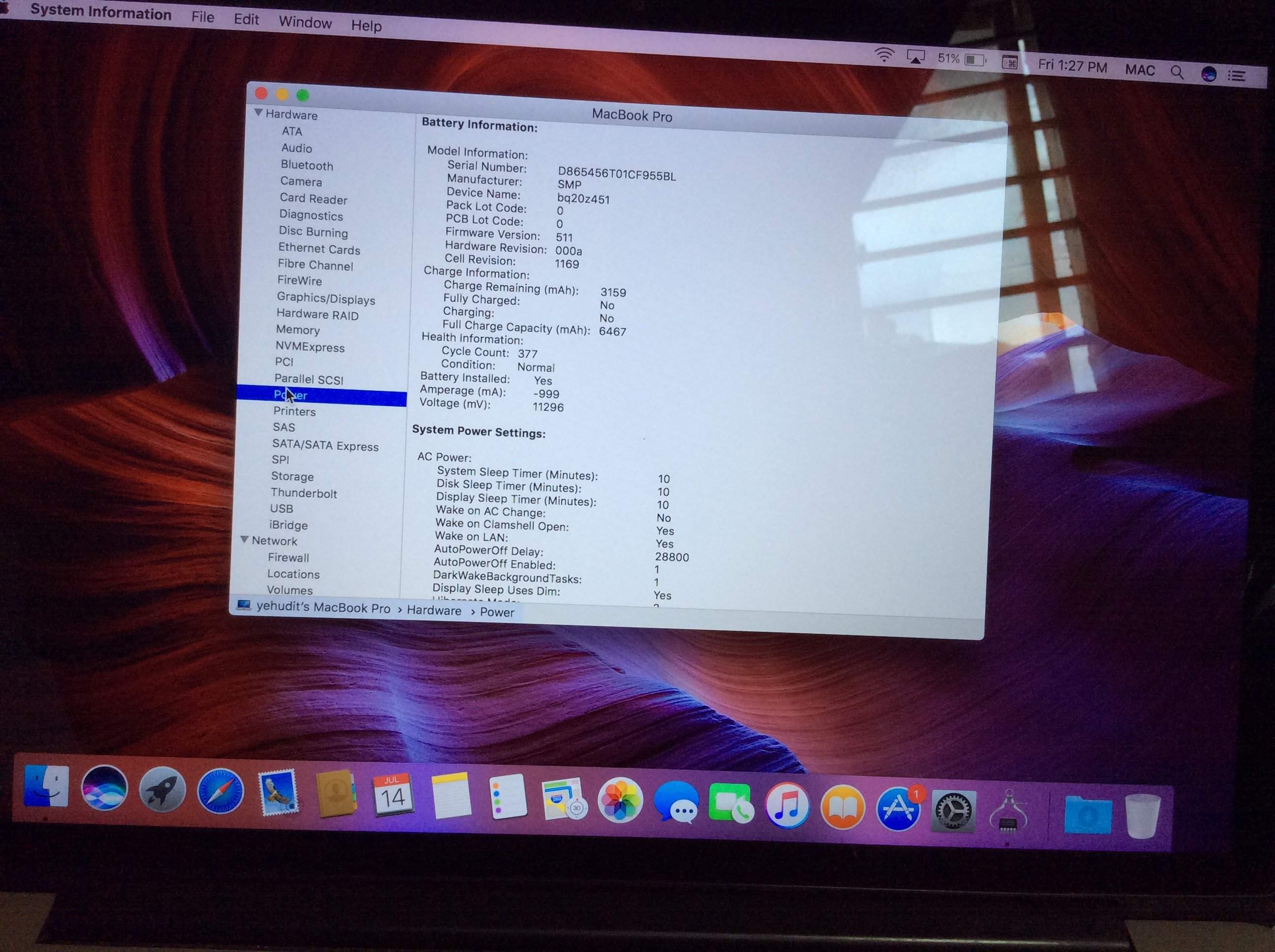This screenshot has width=1275, height=952.
Task: Select highlighted Power row in sidebar
Action: point(321,395)
